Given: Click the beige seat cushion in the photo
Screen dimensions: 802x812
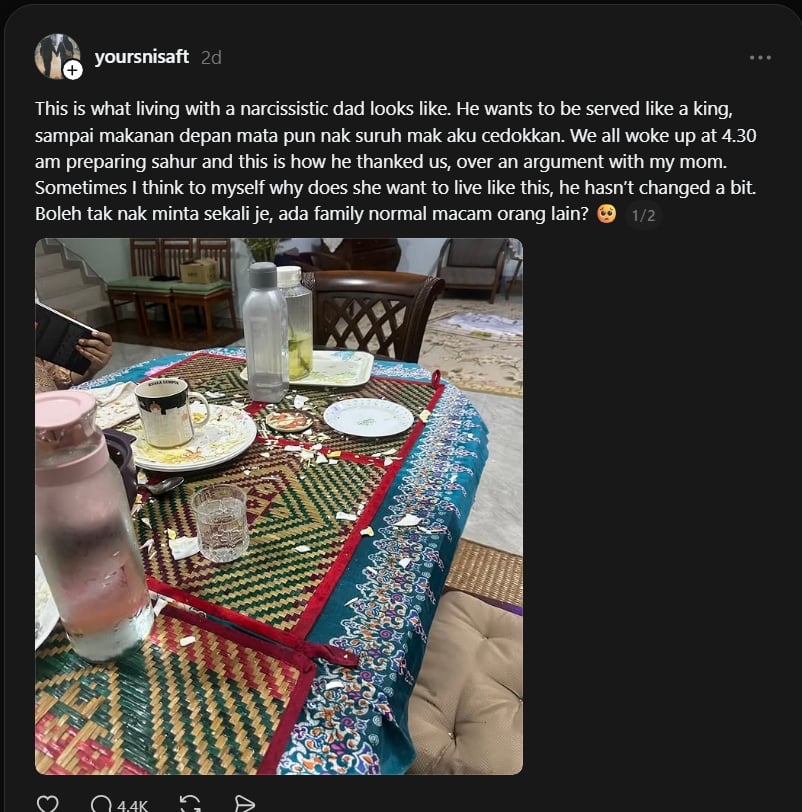Looking at the screenshot, I should pos(466,681).
